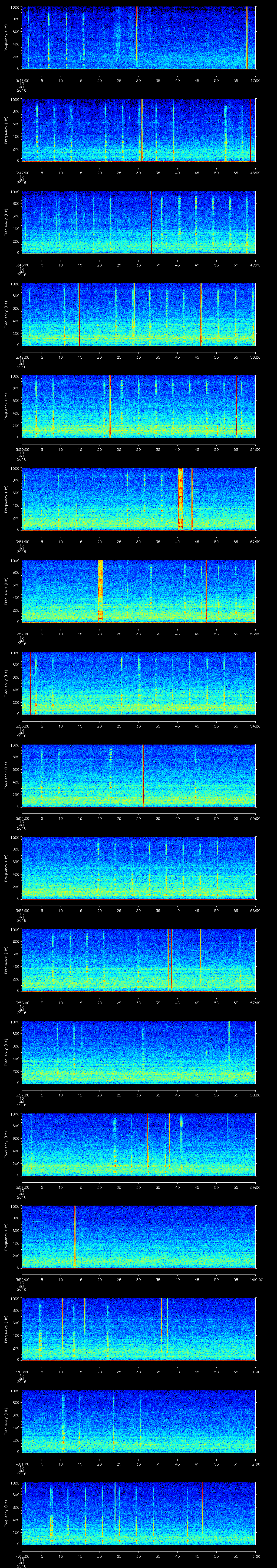View the spectrogram panel starting at 3:52:00
Image resolution: width=277 pixels, height=1568 pixels.
(x=139, y=590)
